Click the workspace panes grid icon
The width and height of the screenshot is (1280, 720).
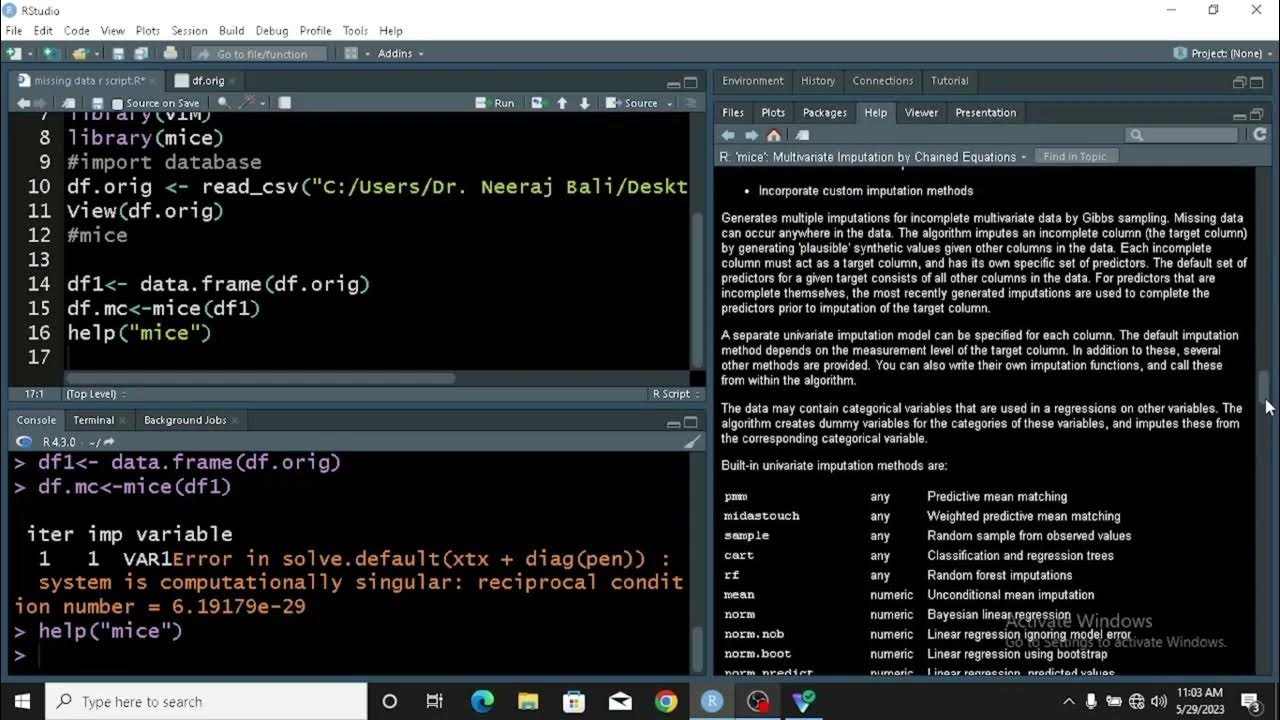(x=351, y=53)
